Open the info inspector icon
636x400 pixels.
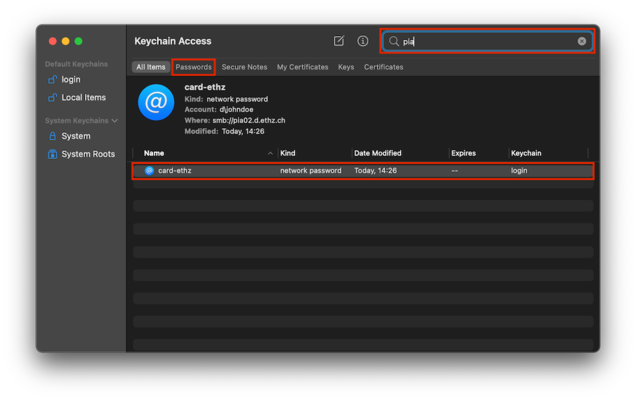(363, 41)
